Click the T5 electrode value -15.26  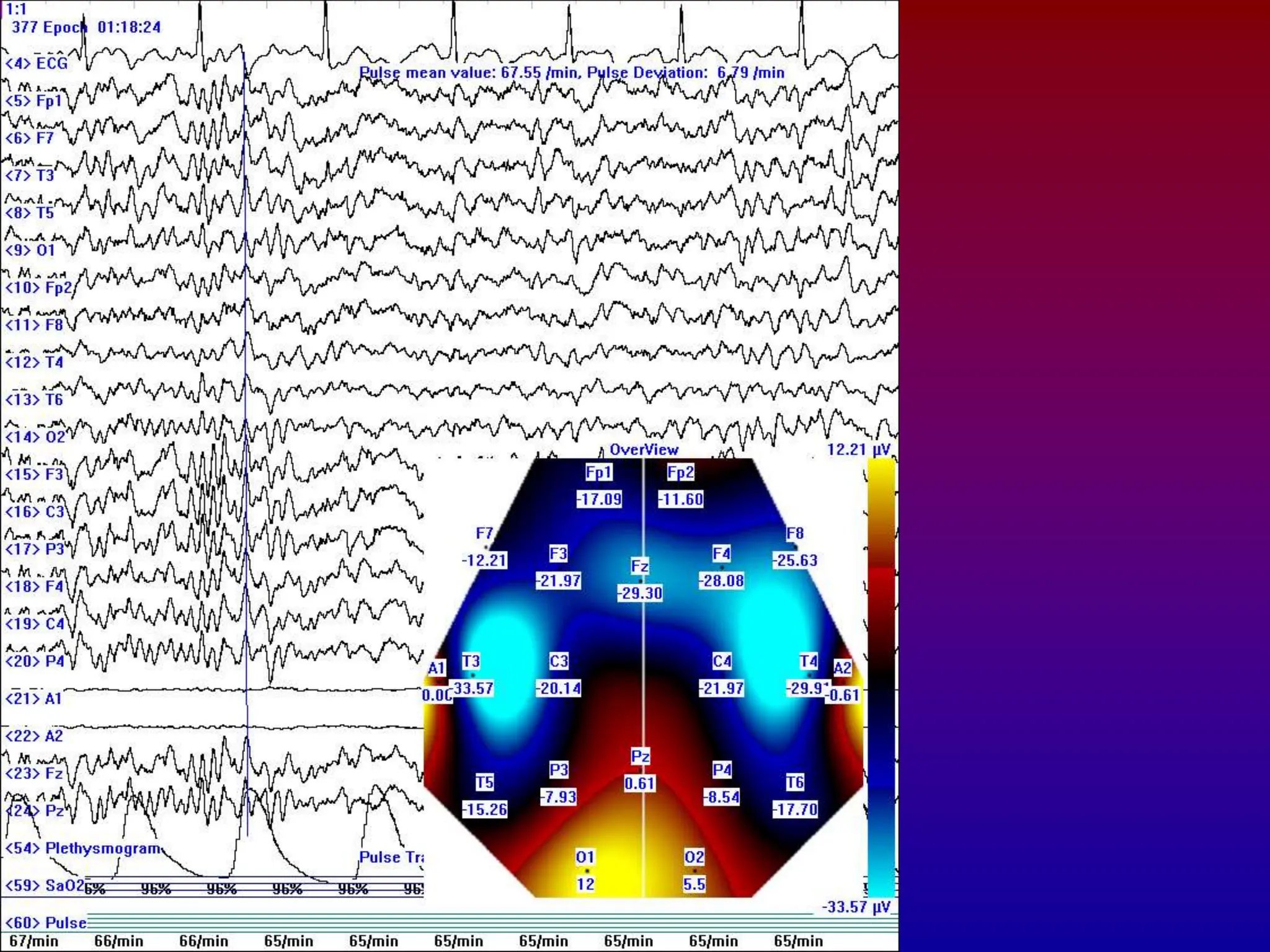484,809
